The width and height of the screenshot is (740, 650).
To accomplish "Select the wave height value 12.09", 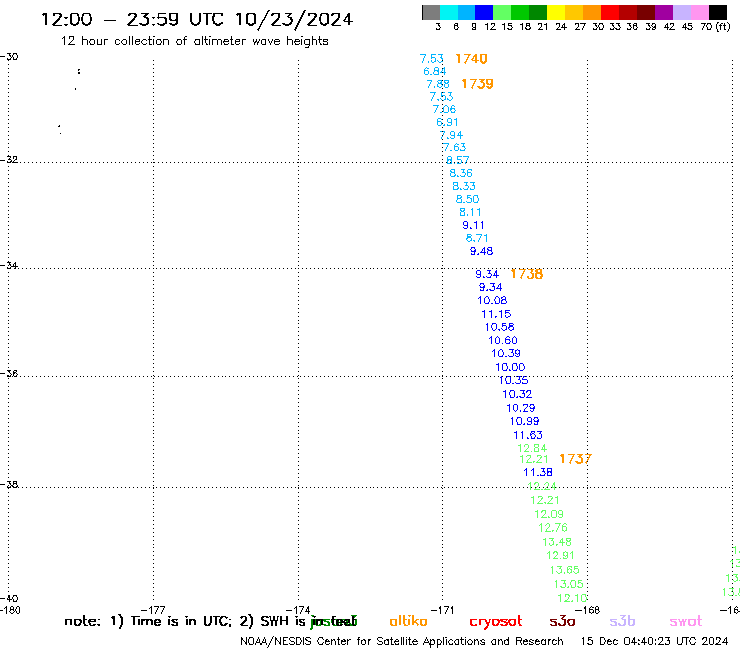I will (549, 514).
